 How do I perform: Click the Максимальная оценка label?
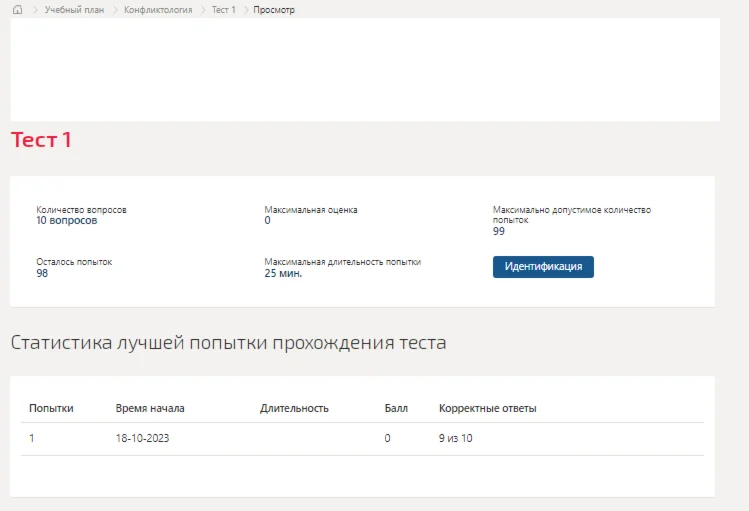(x=310, y=210)
